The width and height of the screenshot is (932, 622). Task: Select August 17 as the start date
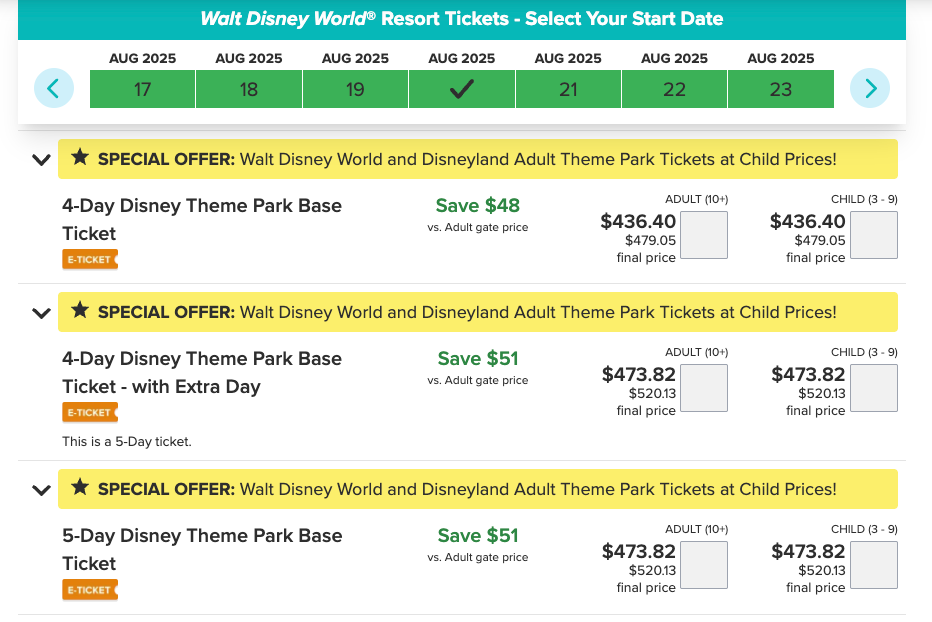[142, 88]
